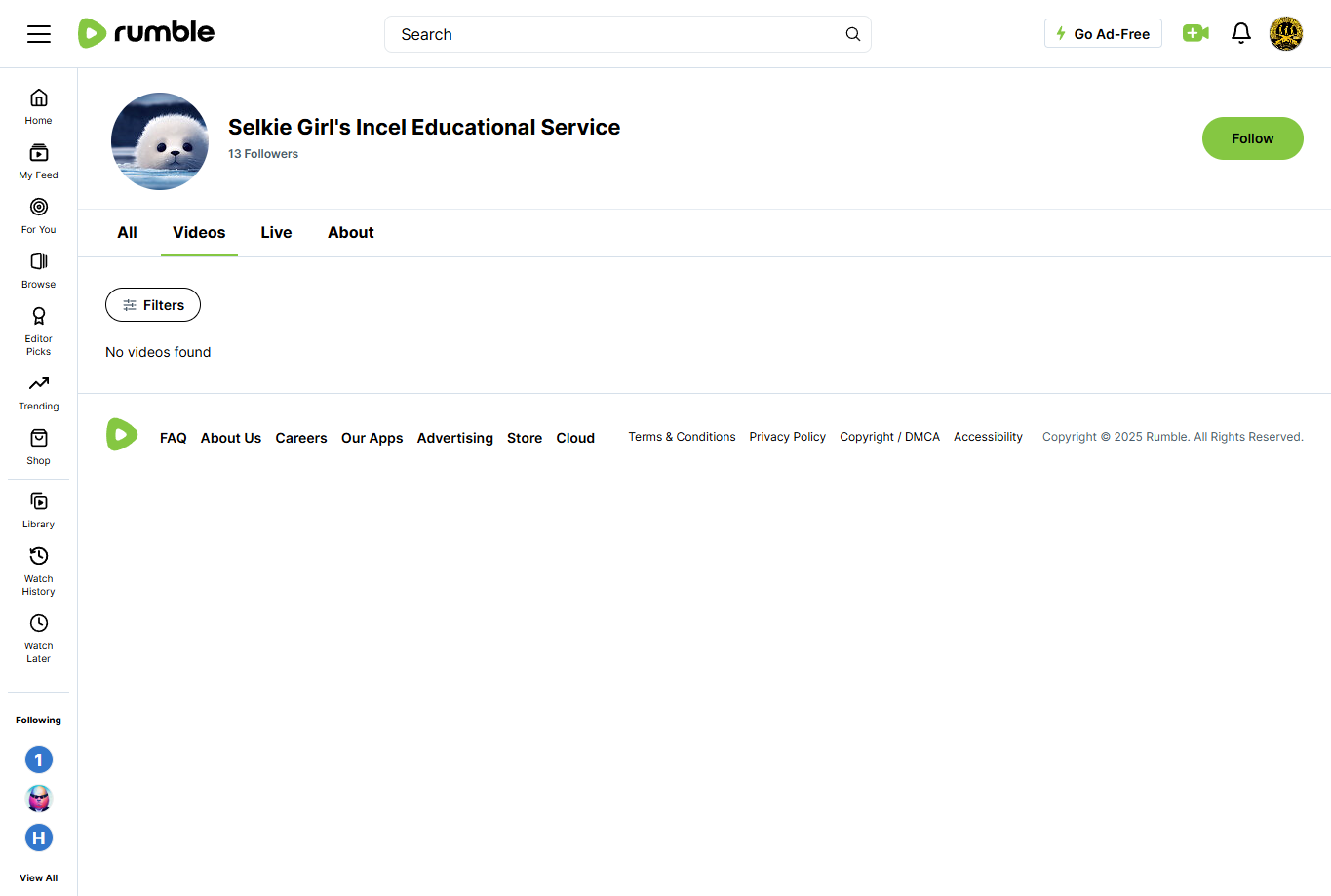The width and height of the screenshot is (1331, 896).
Task: Click in the Search input field
Action: (x=614, y=34)
